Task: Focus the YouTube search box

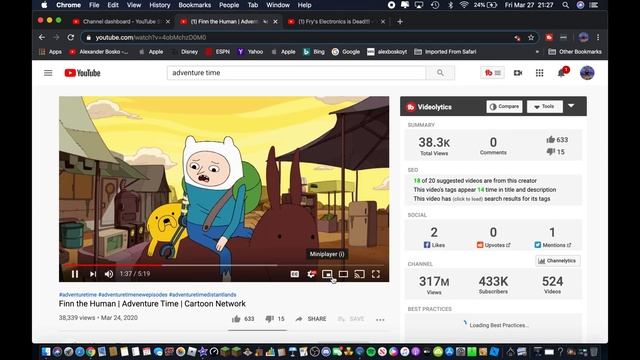Action: [x=296, y=73]
